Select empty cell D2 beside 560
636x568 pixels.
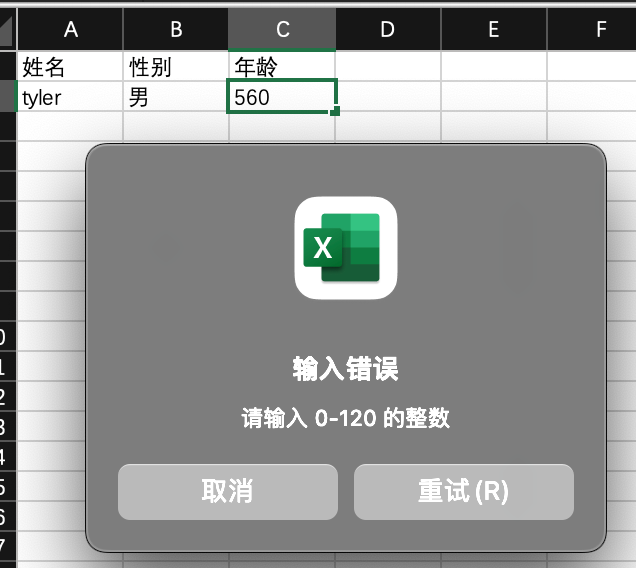point(388,97)
